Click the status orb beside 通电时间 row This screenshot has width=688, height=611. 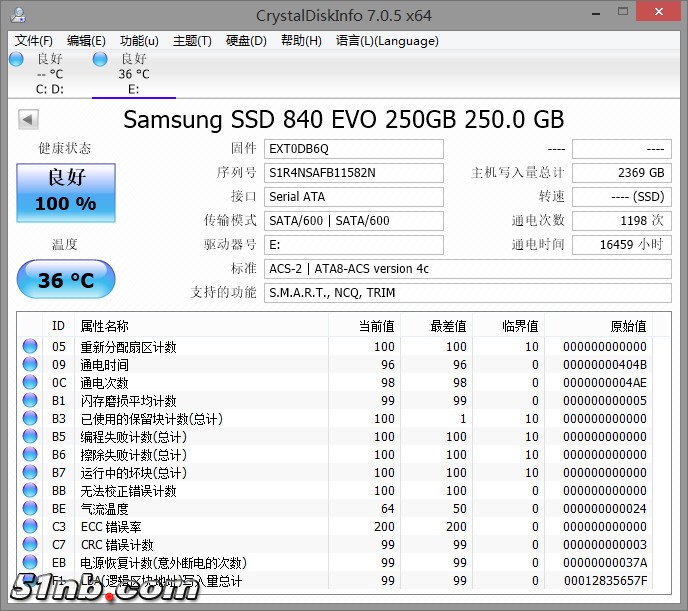pyautogui.click(x=30, y=365)
